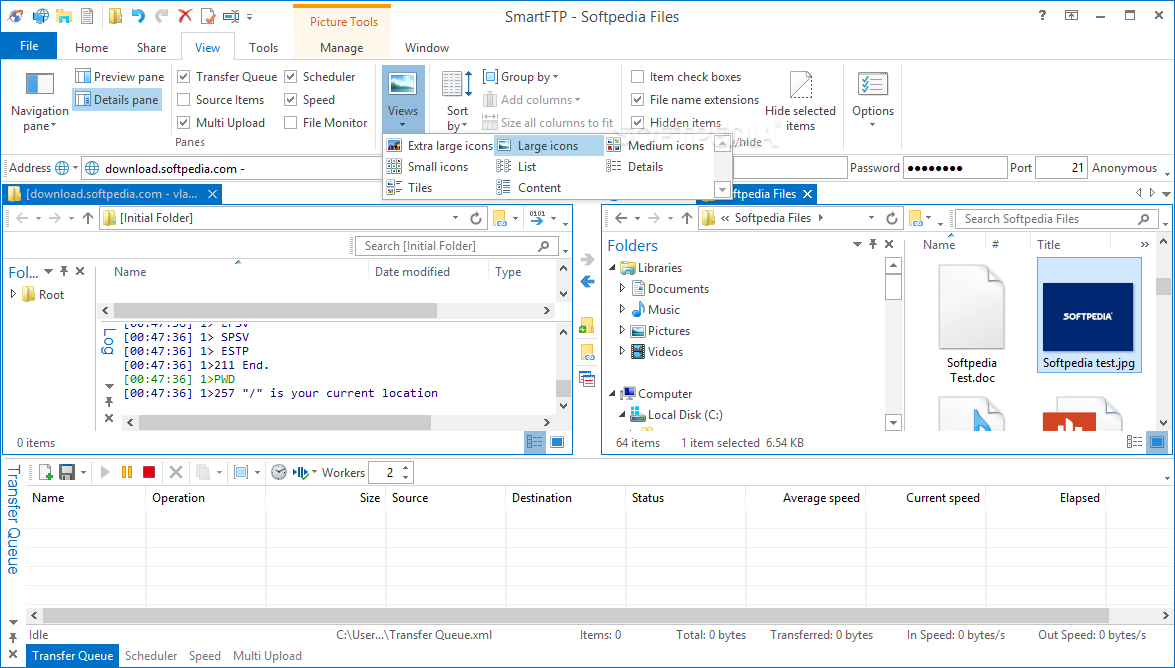Open the Options button
The image size is (1175, 668).
click(x=873, y=100)
